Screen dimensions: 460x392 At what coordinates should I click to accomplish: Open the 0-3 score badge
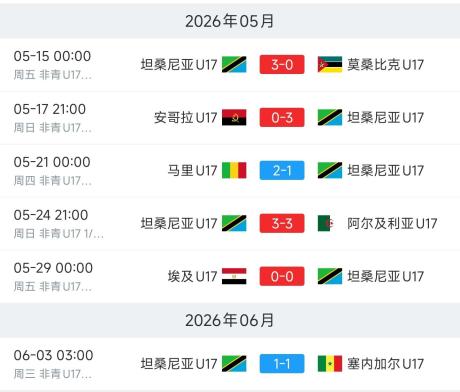pos(282,117)
